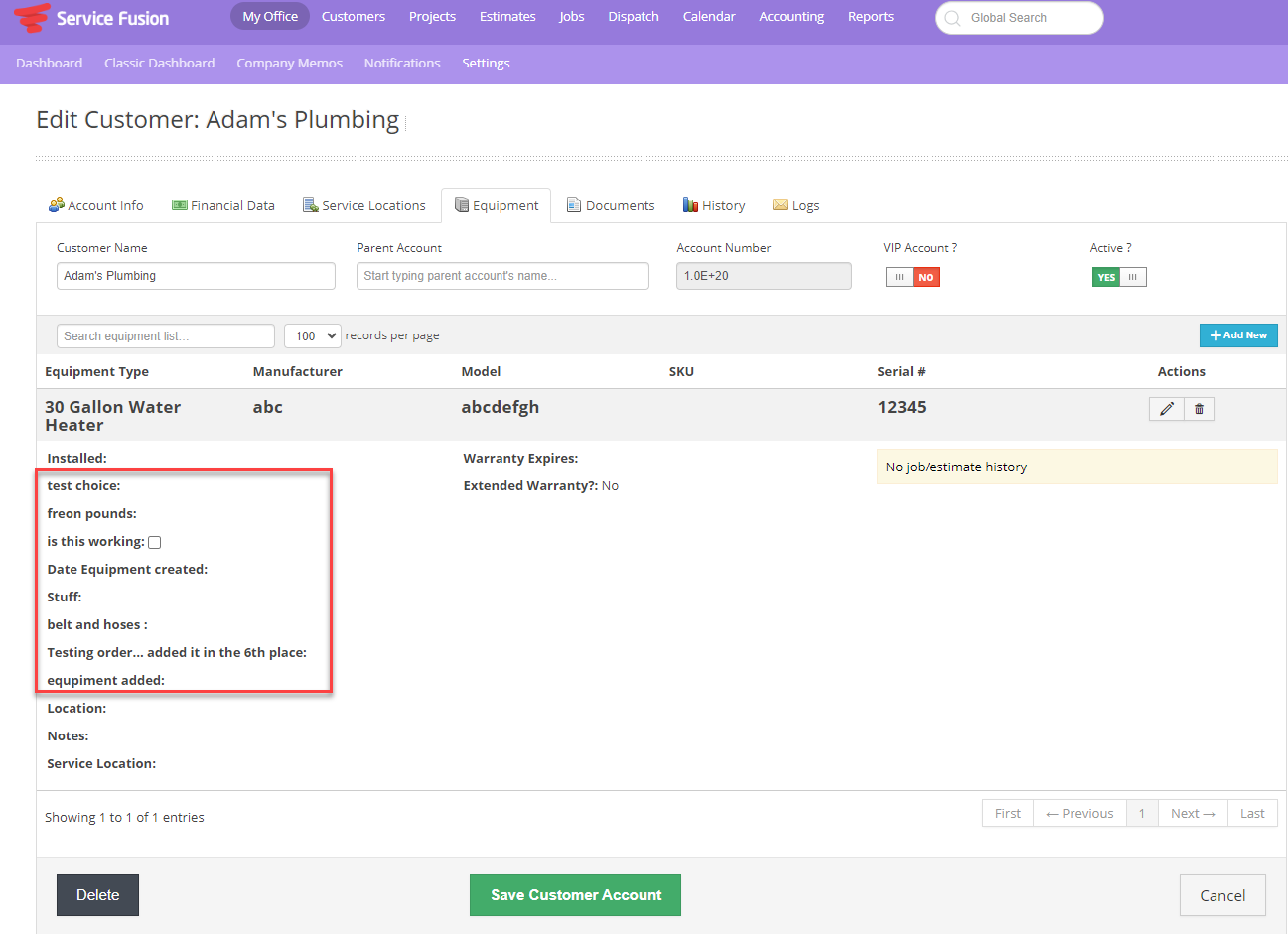This screenshot has width=1288, height=934.
Task: Click the Next page button
Action: [1193, 813]
